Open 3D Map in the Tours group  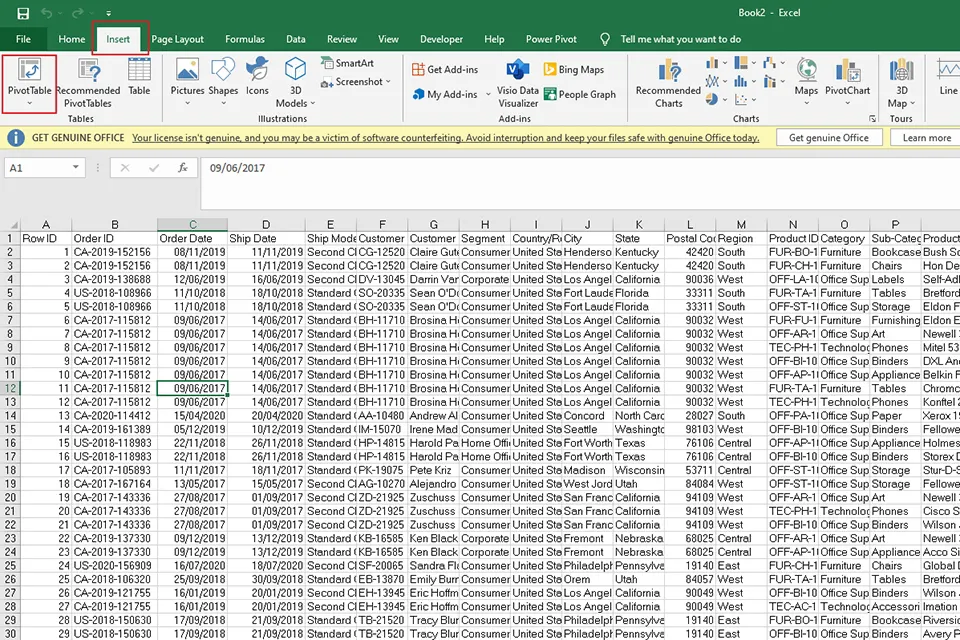click(901, 85)
